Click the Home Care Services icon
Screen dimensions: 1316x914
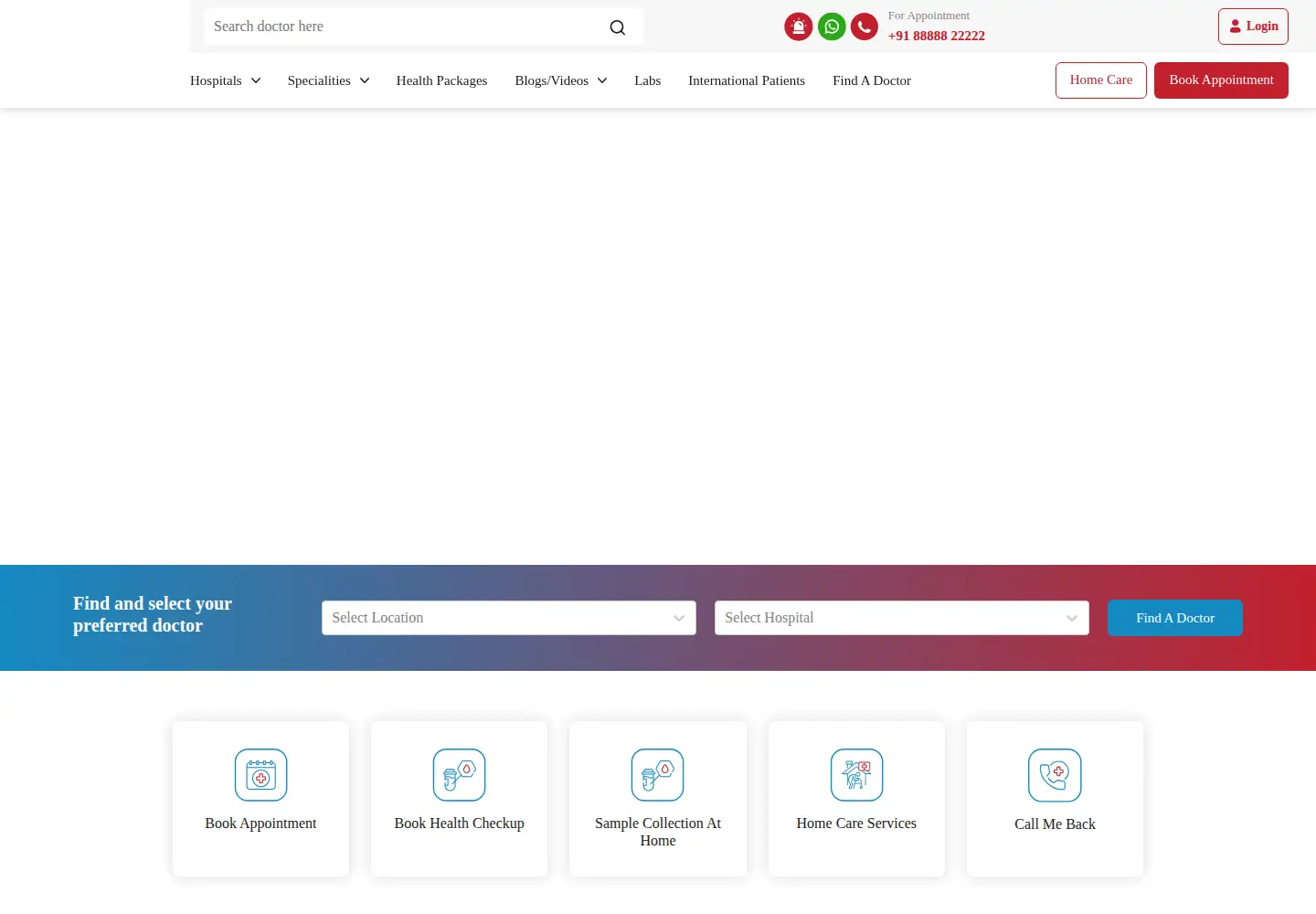tap(856, 775)
